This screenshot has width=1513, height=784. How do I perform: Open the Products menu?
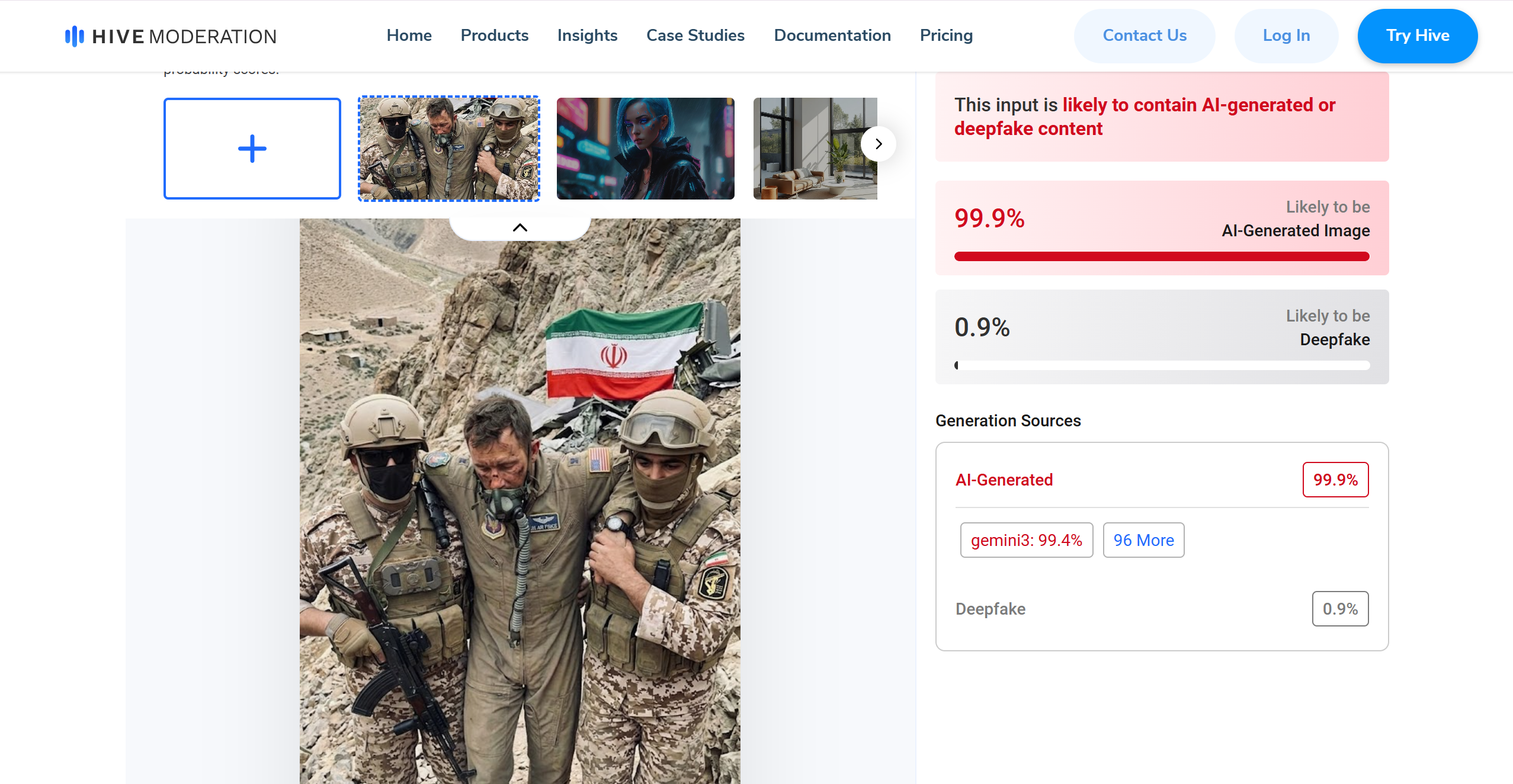(494, 36)
